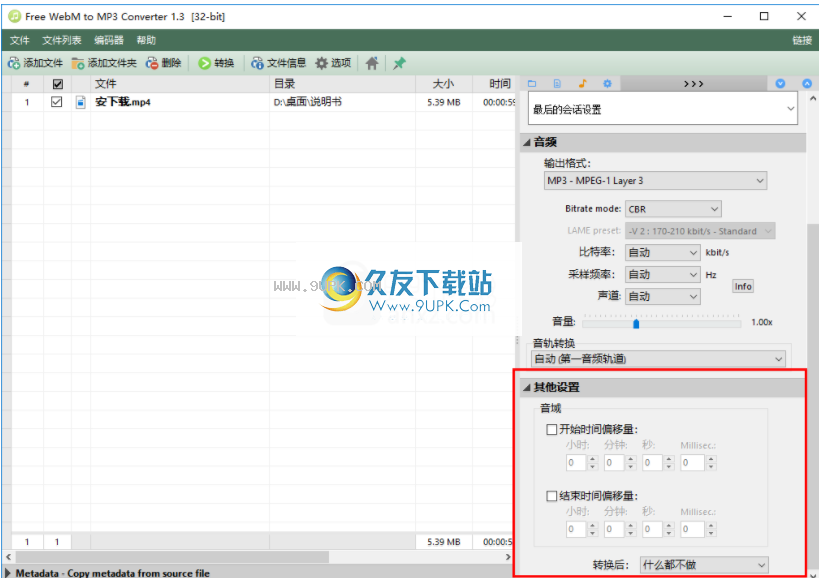Open the folder tab icon in settings panel
Viewport: 819px width, 578px height.
[532, 84]
